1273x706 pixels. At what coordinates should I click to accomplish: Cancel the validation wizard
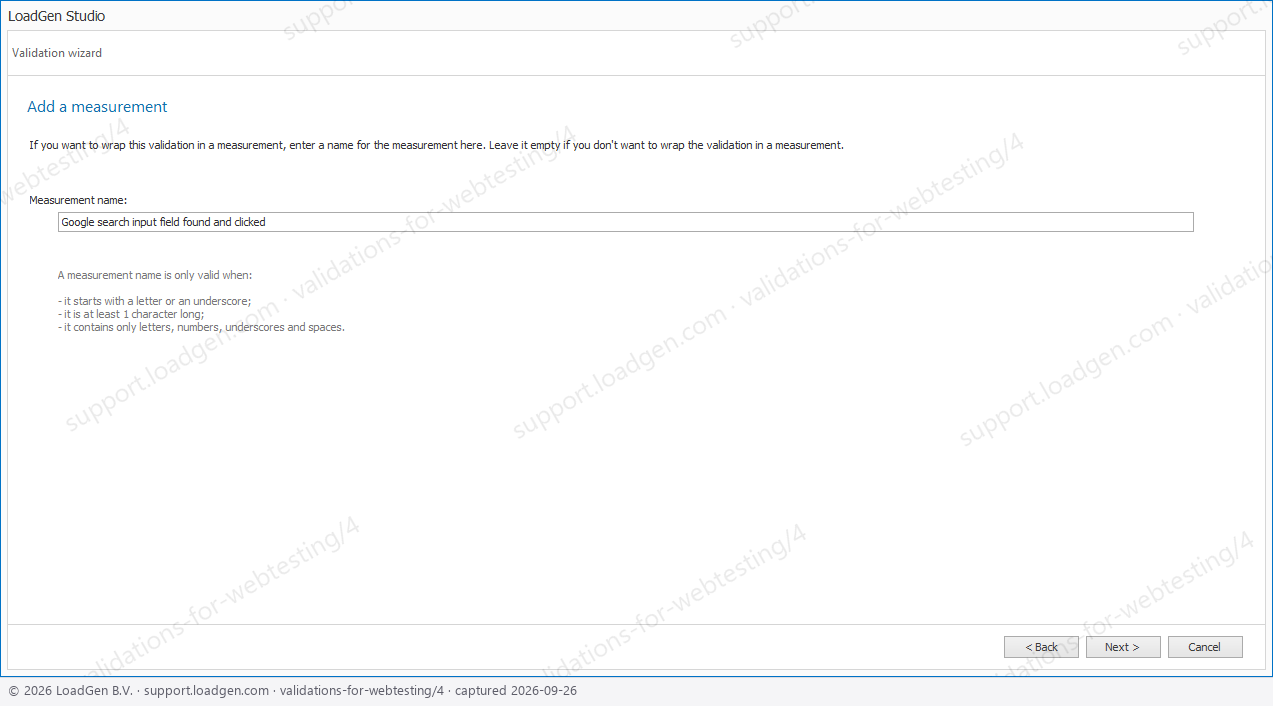[x=1205, y=647]
